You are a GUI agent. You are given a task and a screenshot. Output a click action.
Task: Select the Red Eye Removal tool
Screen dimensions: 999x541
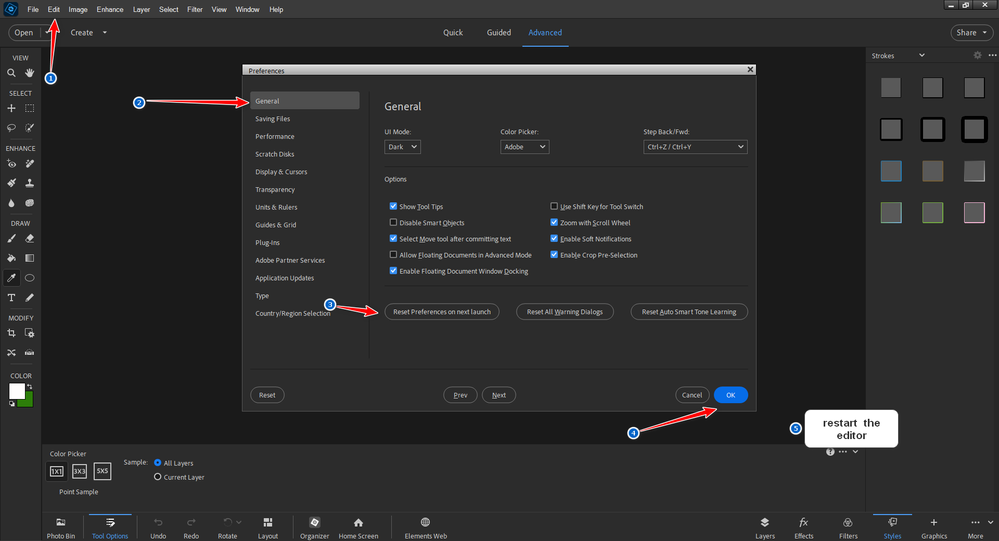(x=11, y=164)
